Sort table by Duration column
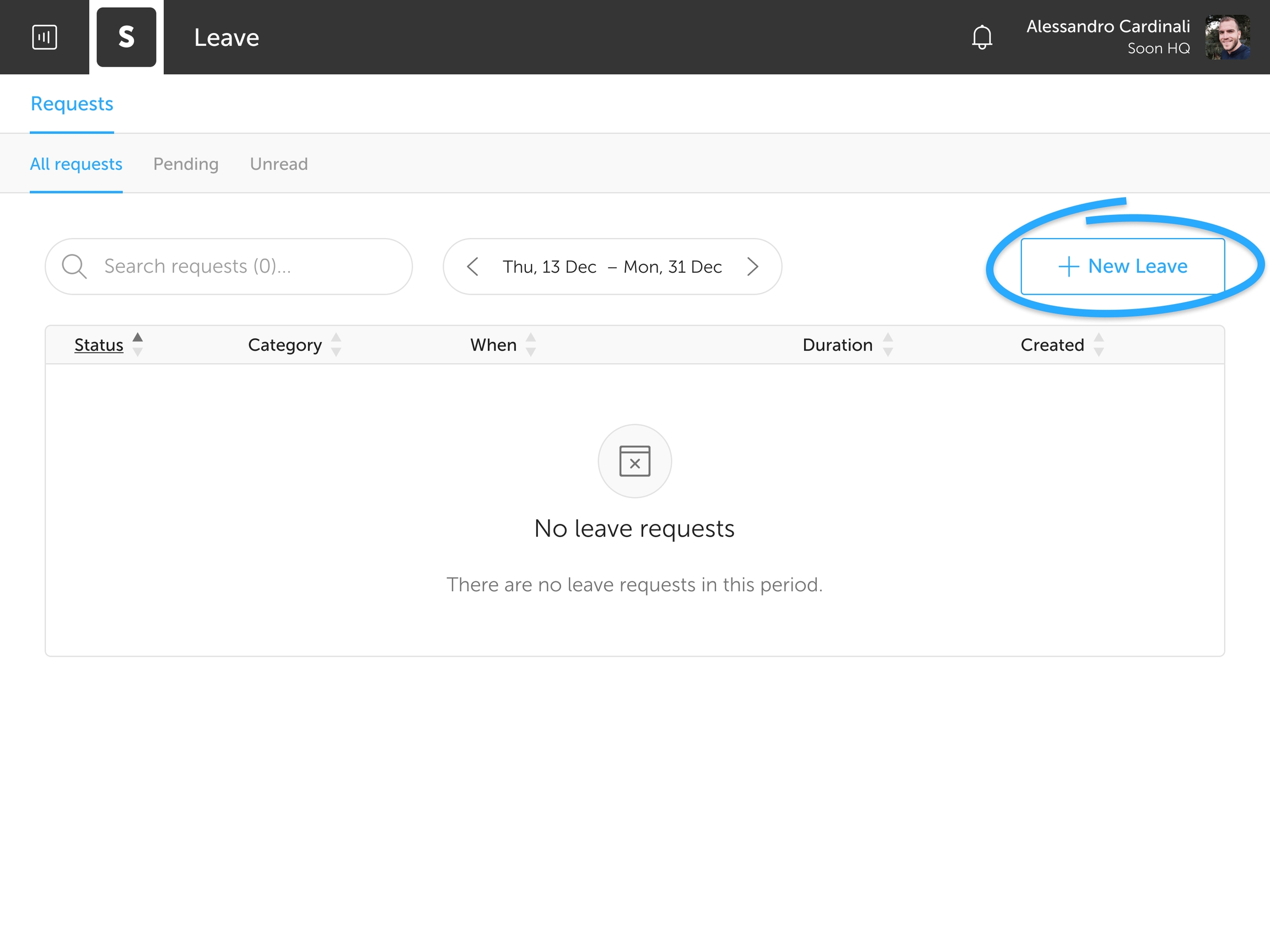 pyautogui.click(x=837, y=345)
